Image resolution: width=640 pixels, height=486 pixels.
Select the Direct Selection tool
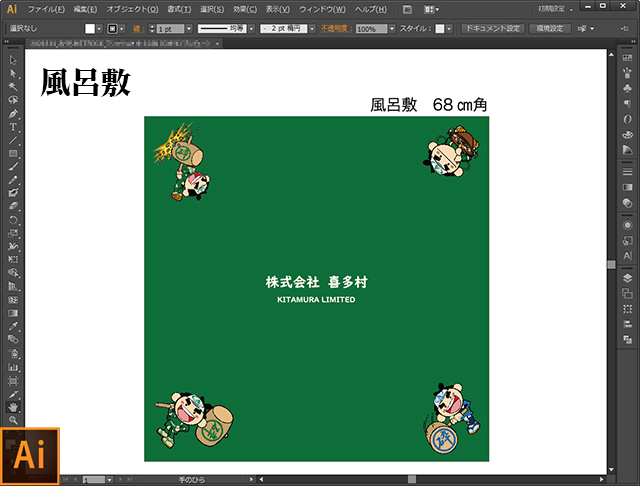13,73
